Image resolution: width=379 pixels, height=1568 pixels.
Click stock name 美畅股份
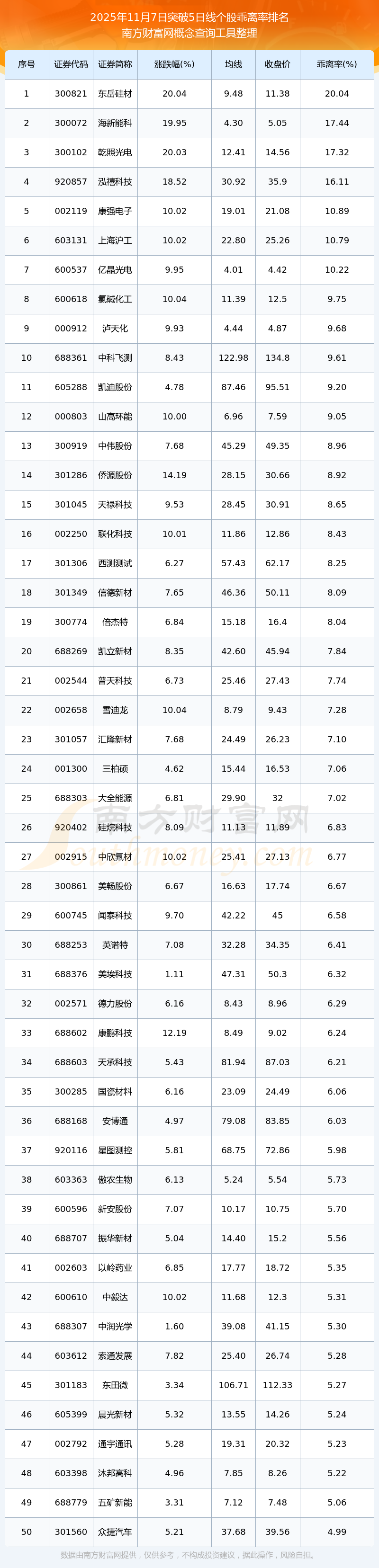coord(115,886)
